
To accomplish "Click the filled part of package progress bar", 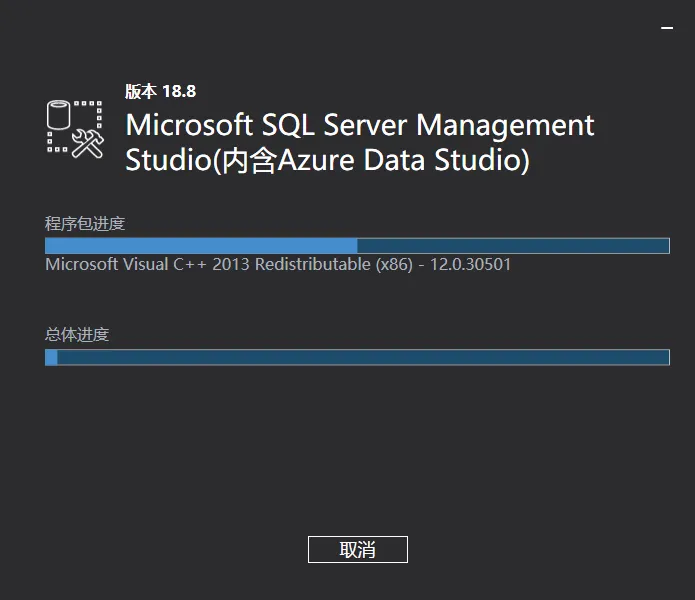I will 200,246.
